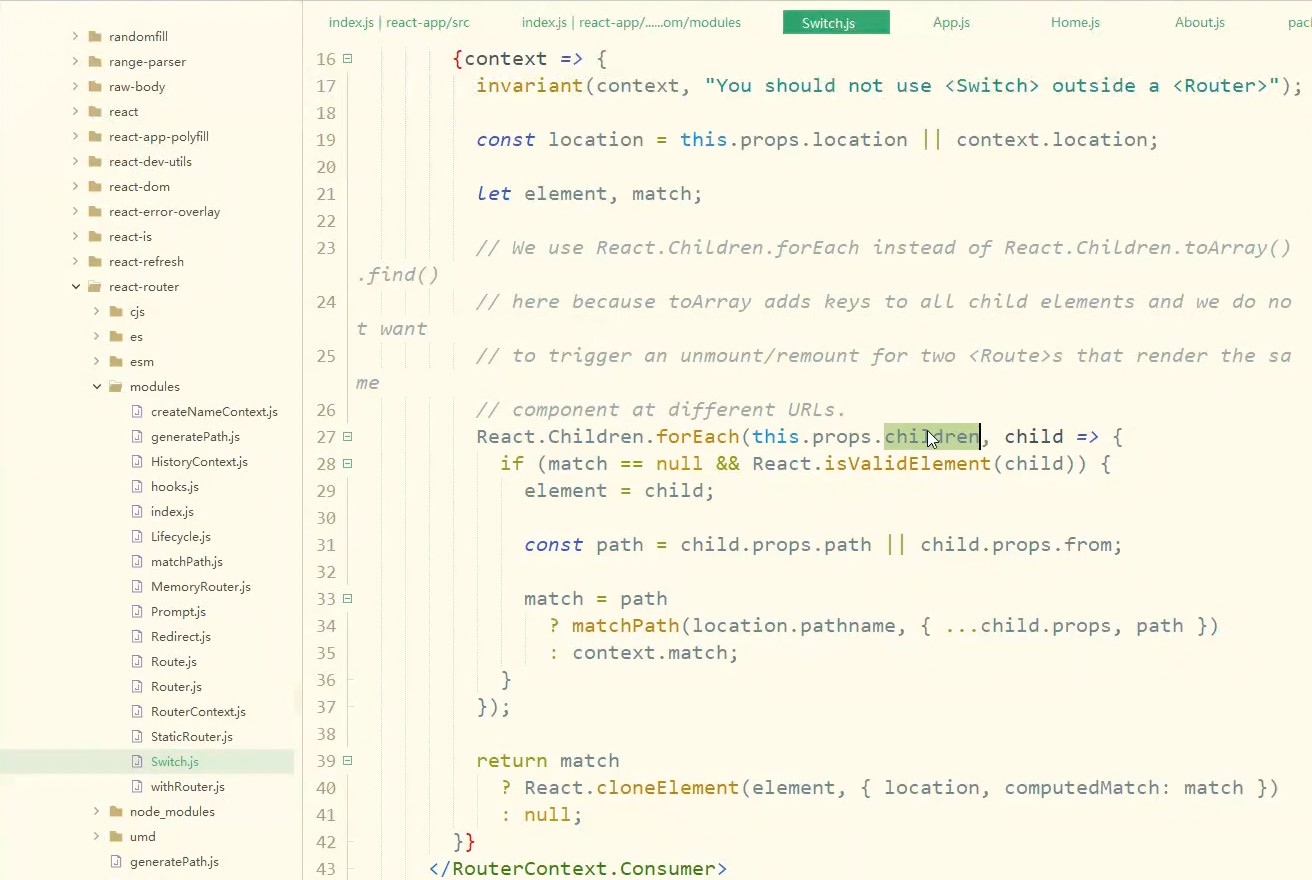
Task: Click the open react-router folder icon
Action: coord(95,286)
